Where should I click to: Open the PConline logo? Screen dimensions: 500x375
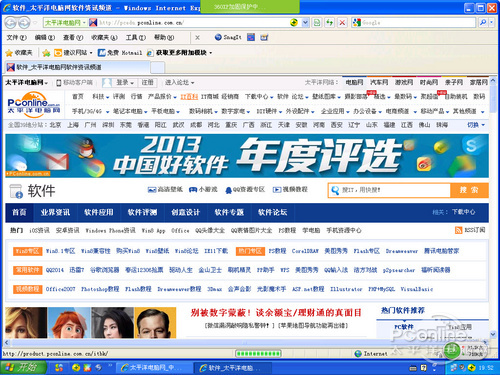[x=33, y=104]
